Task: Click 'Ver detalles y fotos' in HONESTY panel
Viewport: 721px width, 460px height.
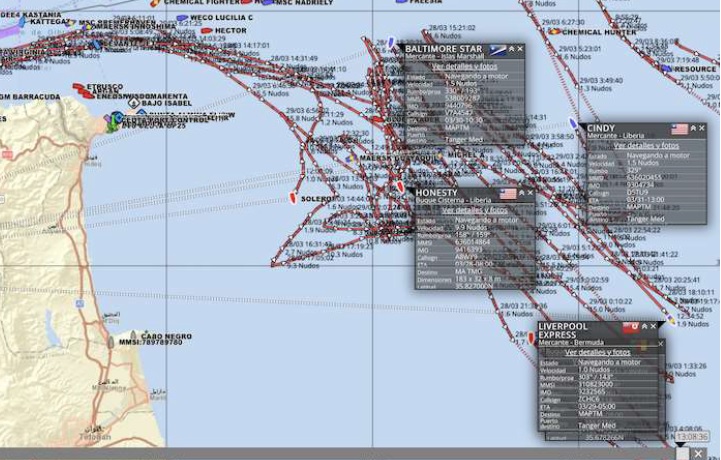Action: pos(474,211)
